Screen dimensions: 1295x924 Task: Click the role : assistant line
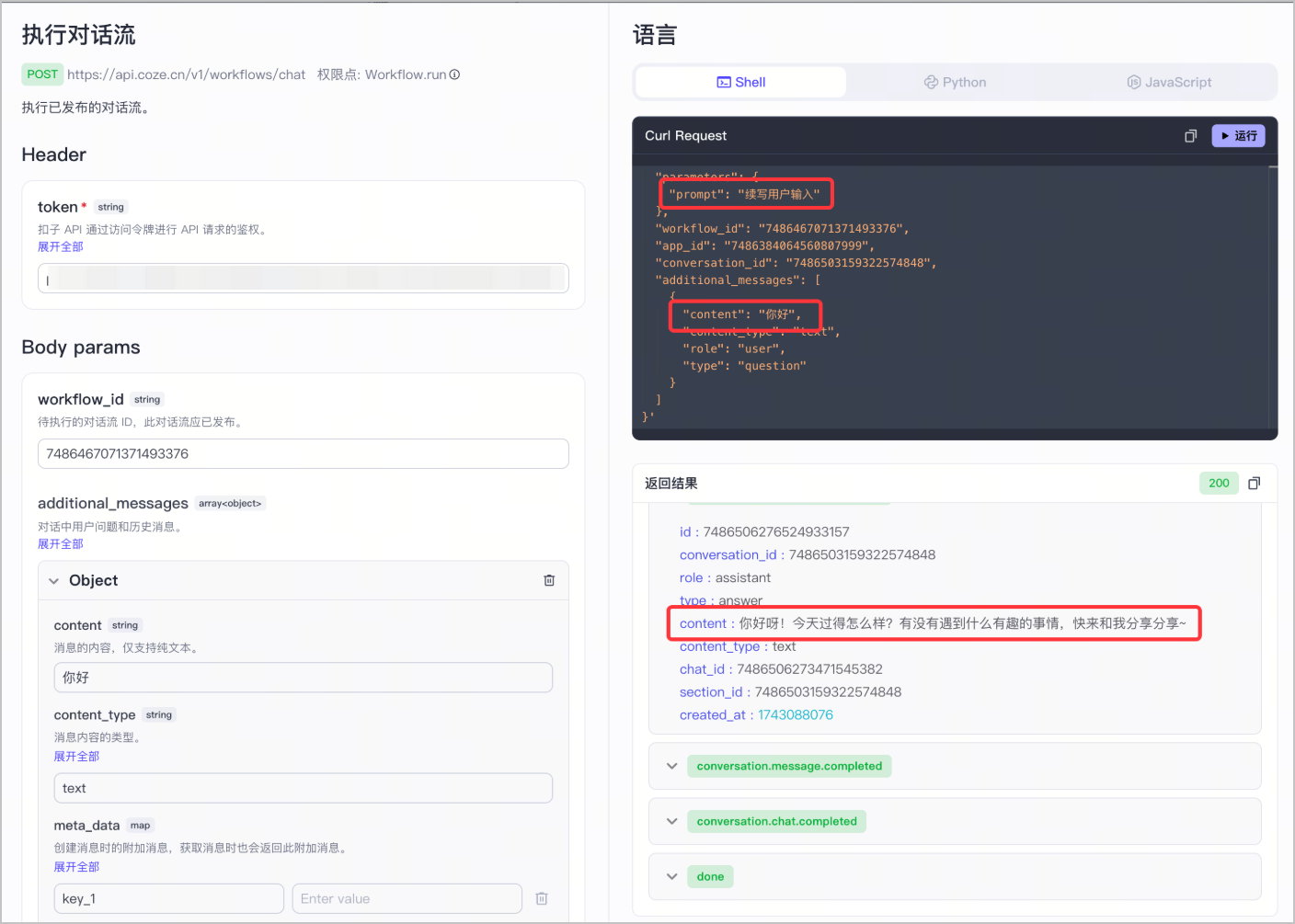tap(725, 577)
